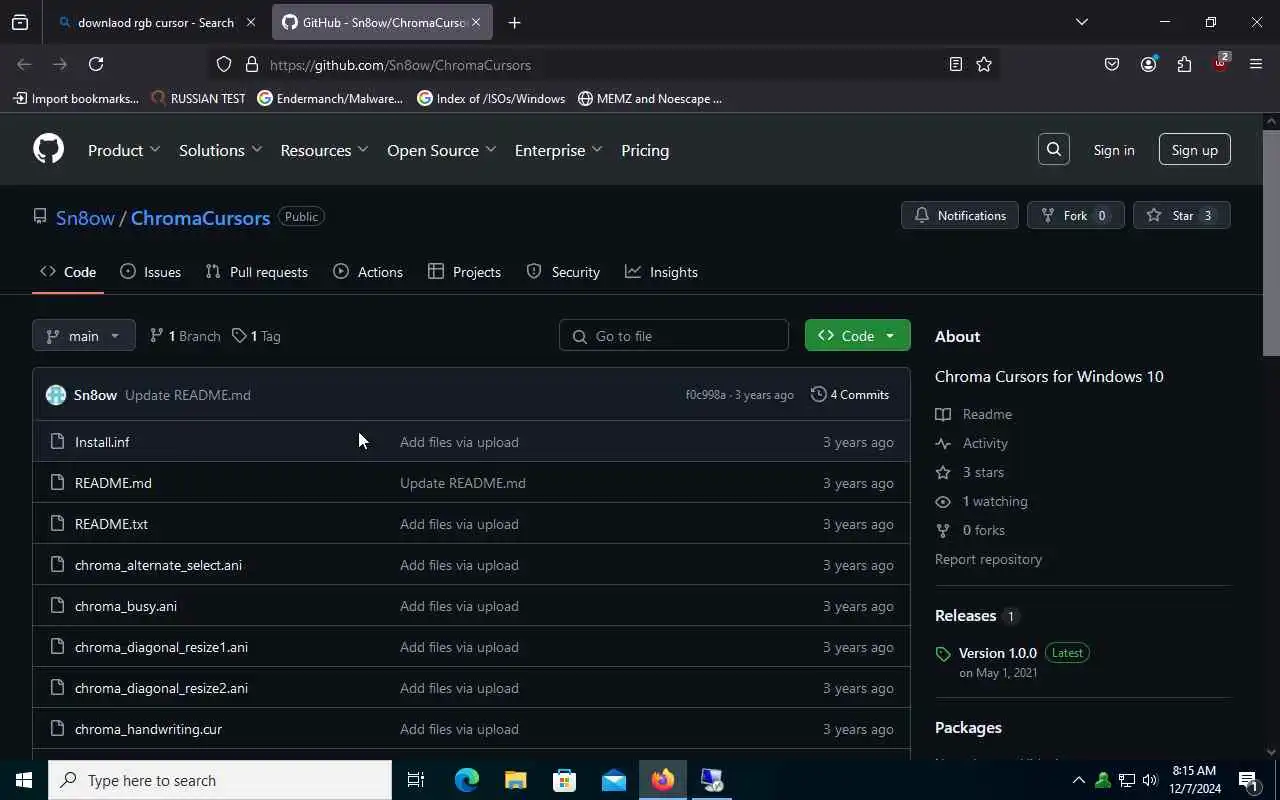
Task: Switch to the Pull requests tab
Action: click(x=256, y=272)
